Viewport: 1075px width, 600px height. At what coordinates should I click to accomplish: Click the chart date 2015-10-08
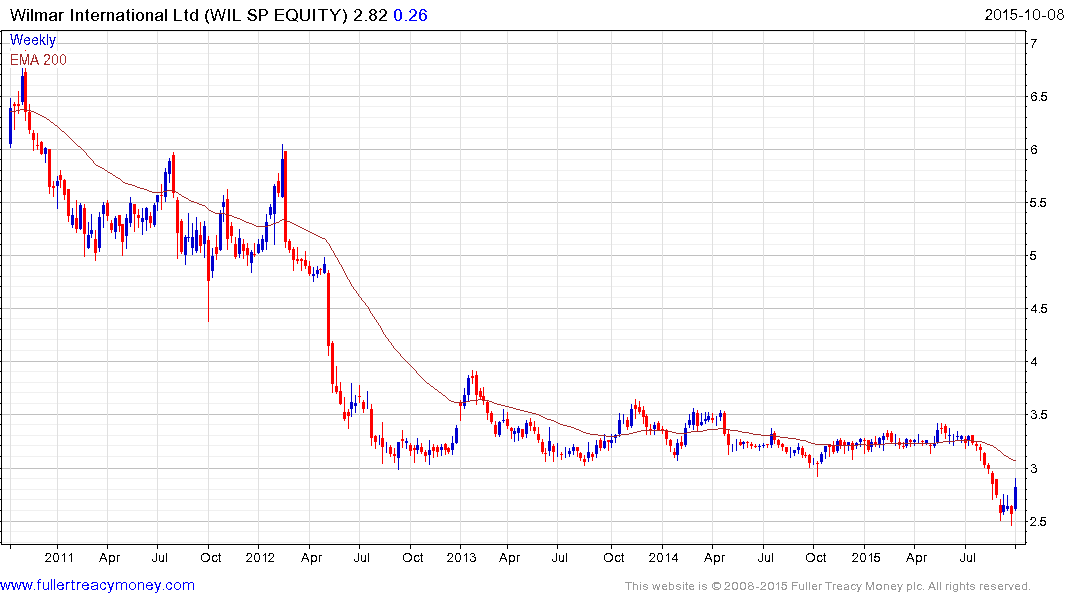tap(1024, 14)
